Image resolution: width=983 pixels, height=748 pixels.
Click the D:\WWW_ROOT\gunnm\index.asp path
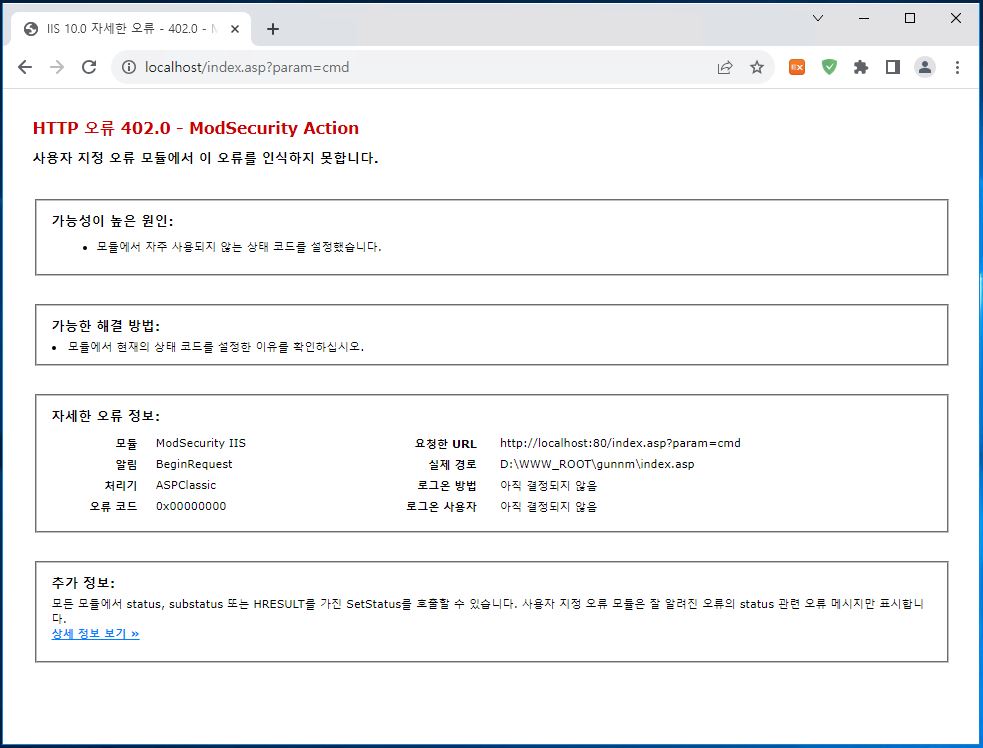[x=597, y=464]
